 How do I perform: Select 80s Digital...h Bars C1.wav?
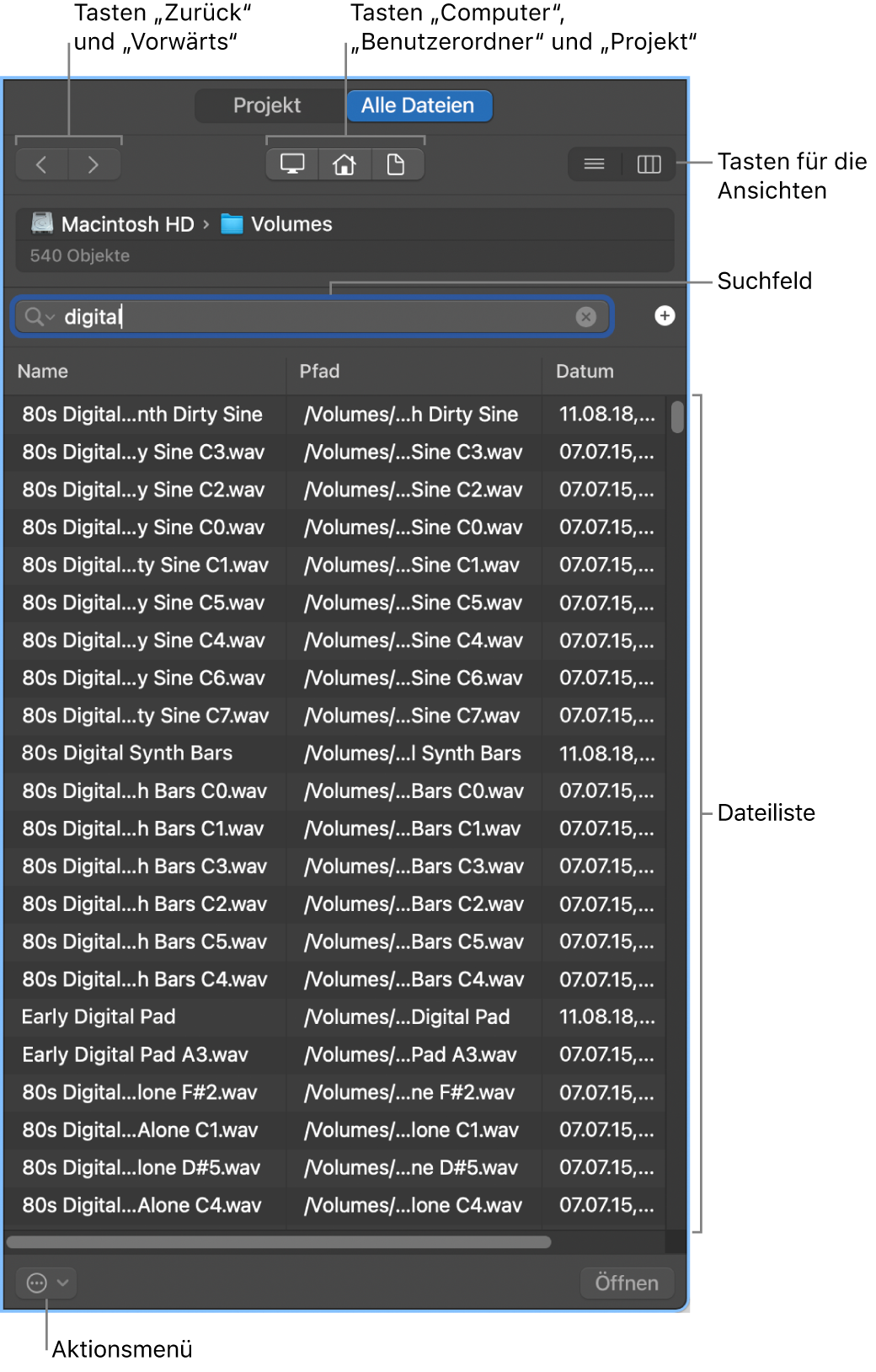pos(334,829)
